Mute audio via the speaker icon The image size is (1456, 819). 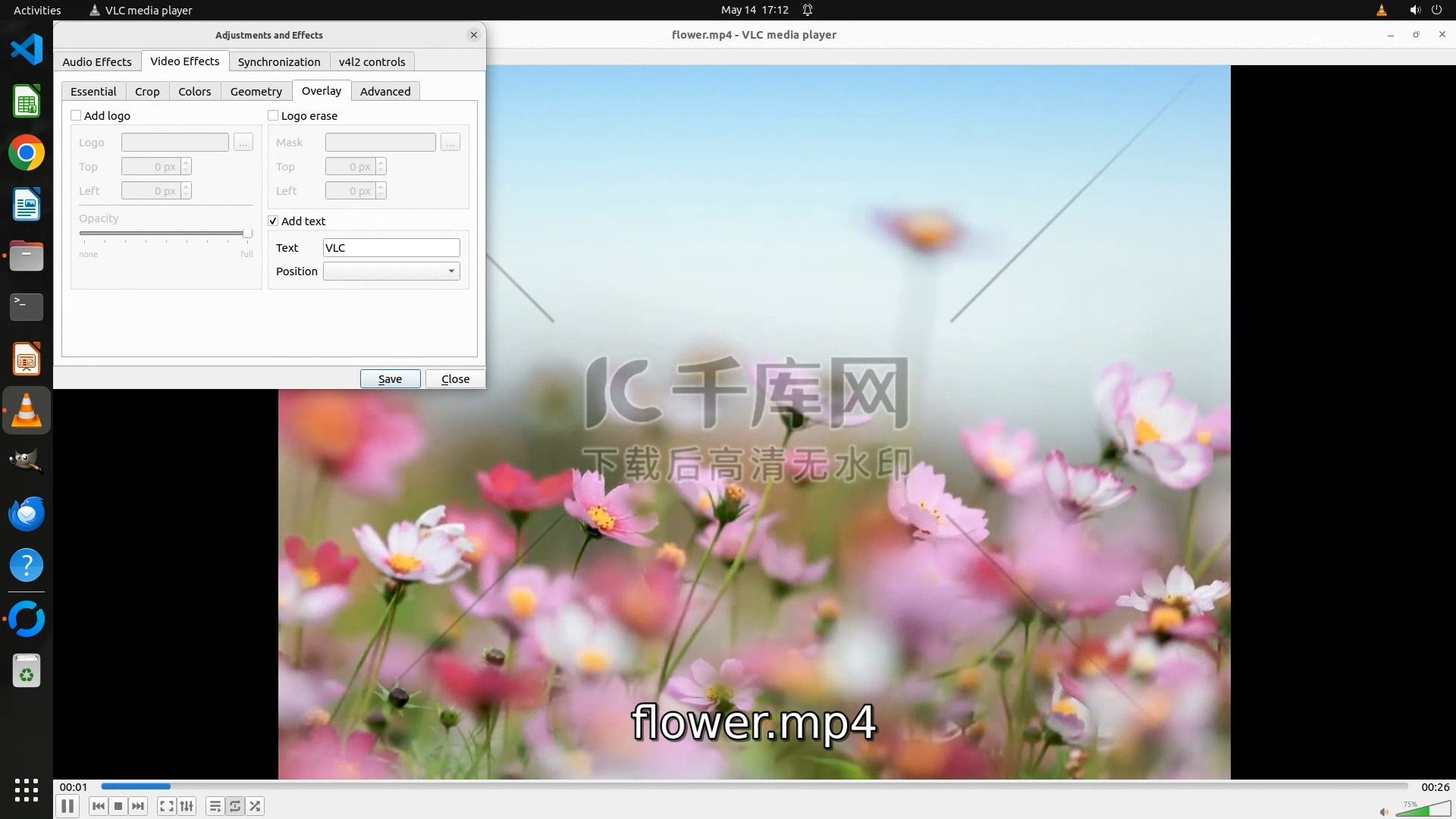pyautogui.click(x=1384, y=811)
